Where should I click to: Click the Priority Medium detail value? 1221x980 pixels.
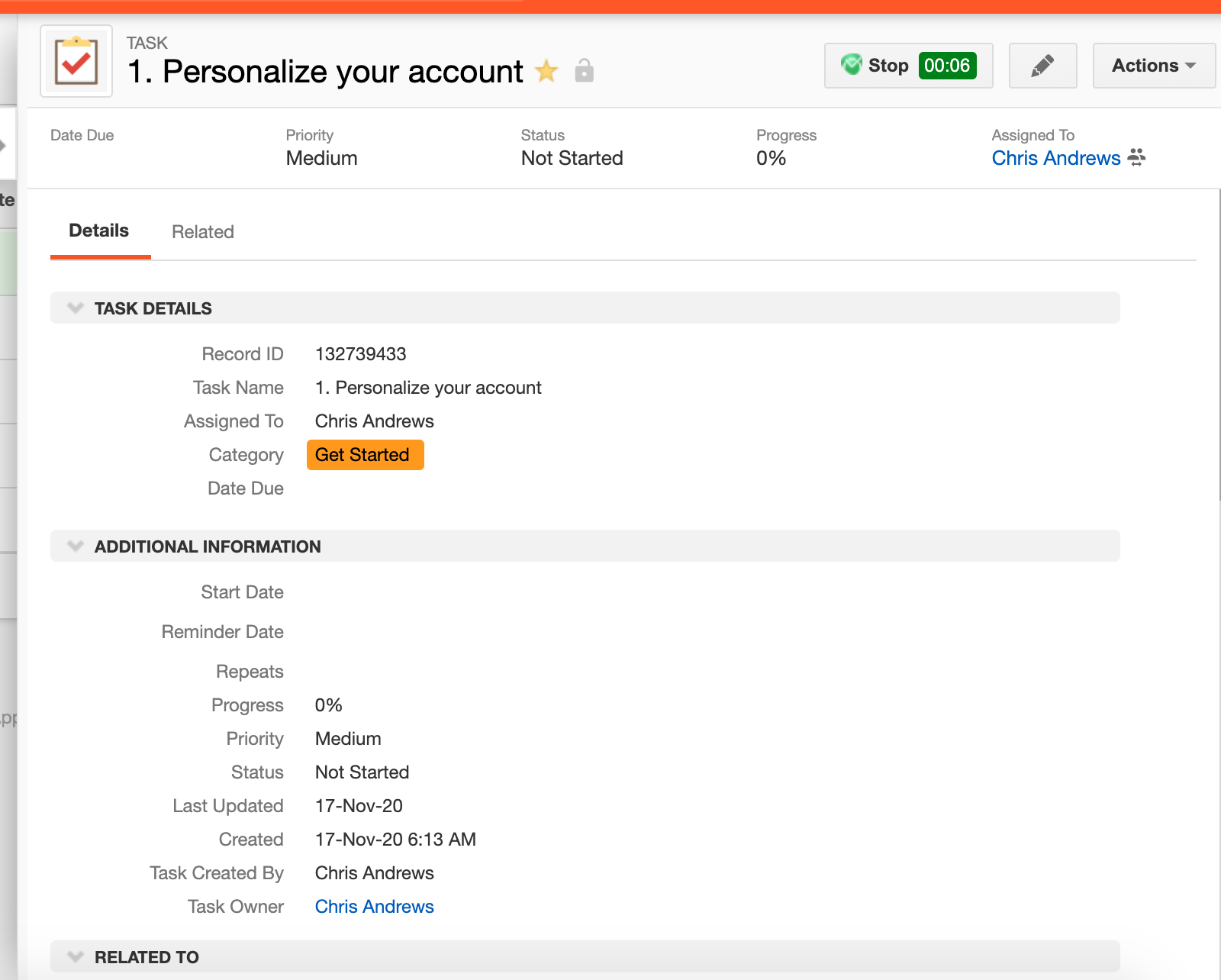point(348,739)
